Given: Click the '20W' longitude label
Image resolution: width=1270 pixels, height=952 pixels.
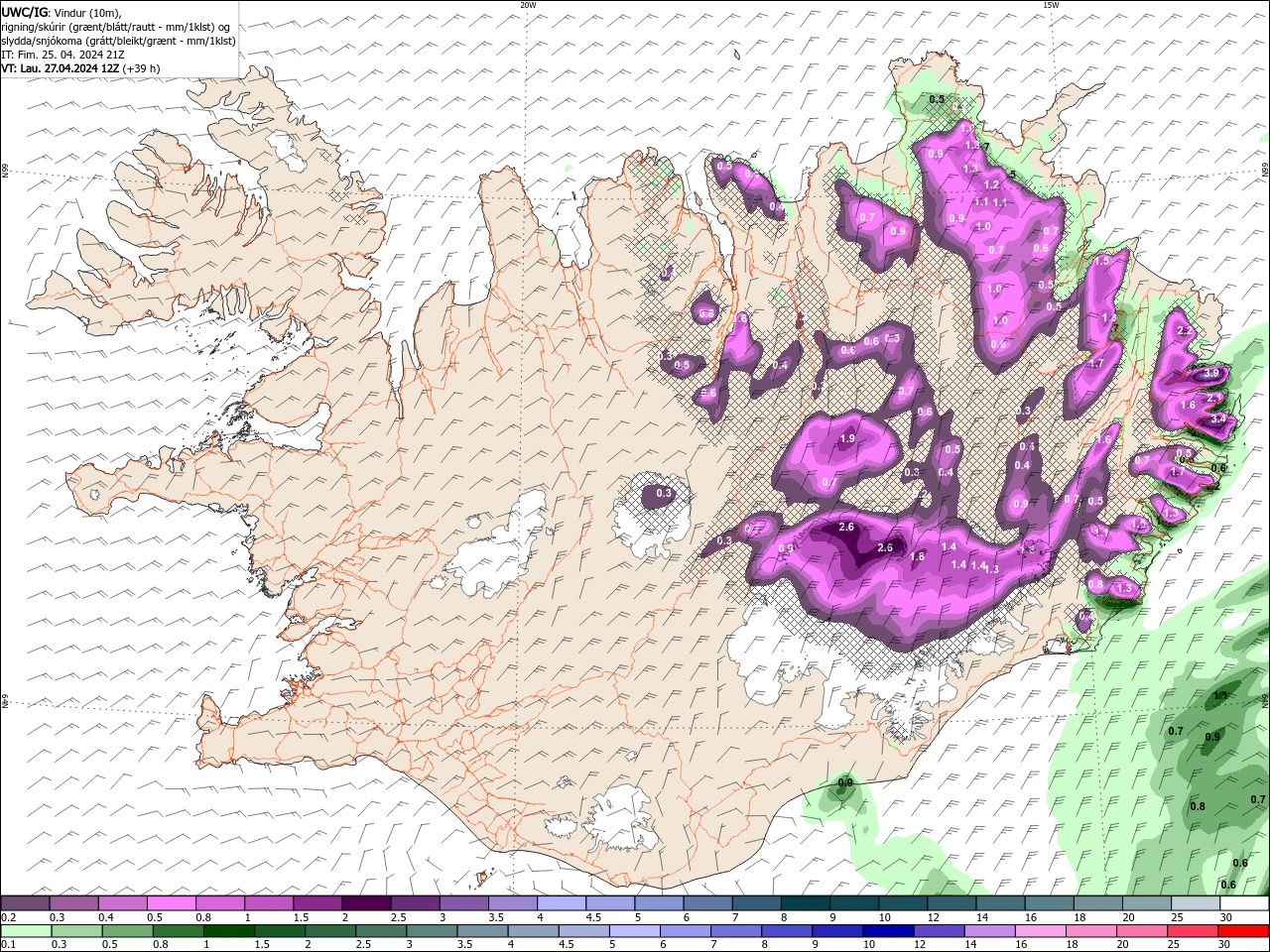Looking at the screenshot, I should pos(528,5).
